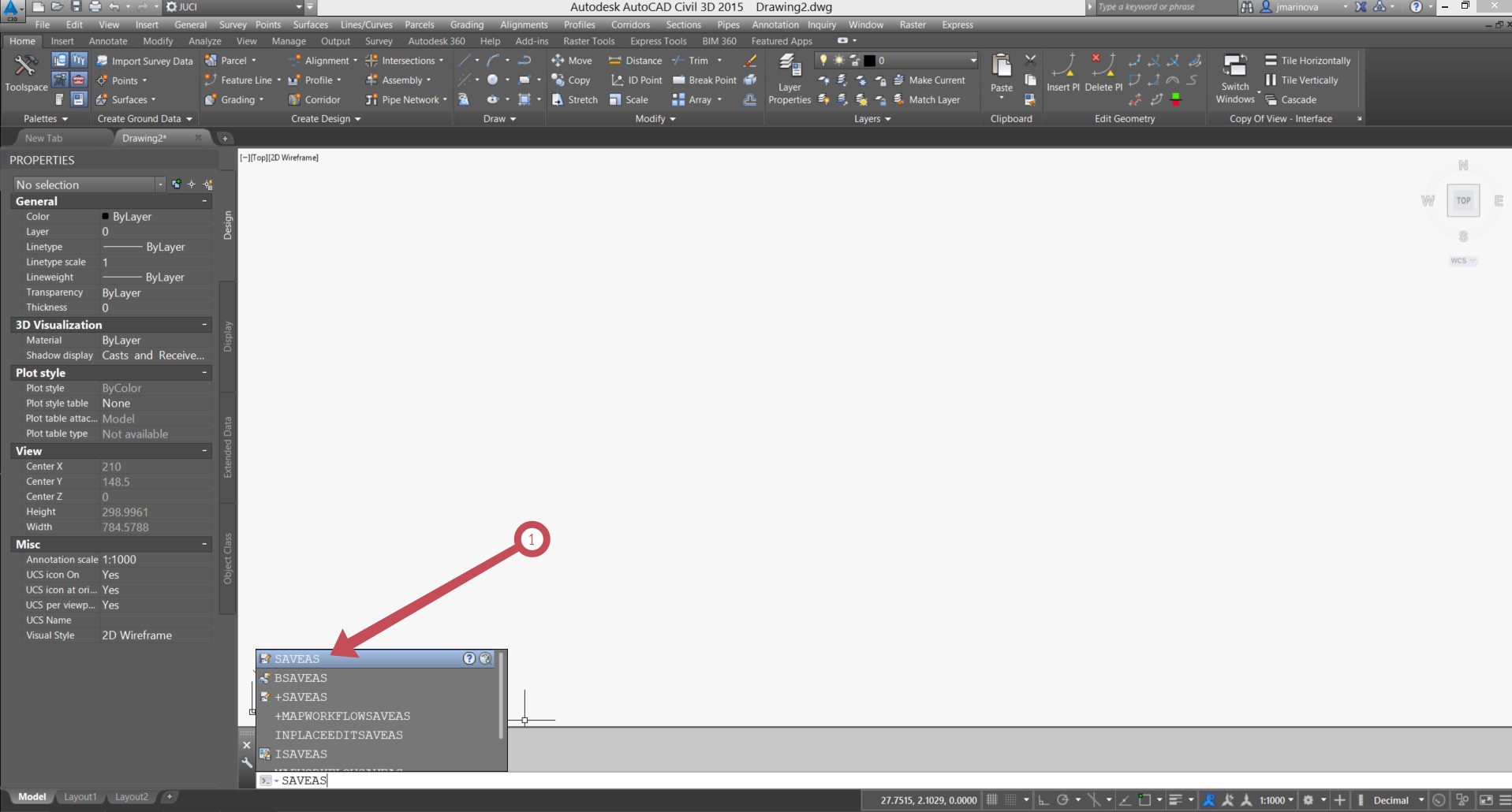
Task: Toggle lineweight display in status bar
Action: click(x=1175, y=800)
